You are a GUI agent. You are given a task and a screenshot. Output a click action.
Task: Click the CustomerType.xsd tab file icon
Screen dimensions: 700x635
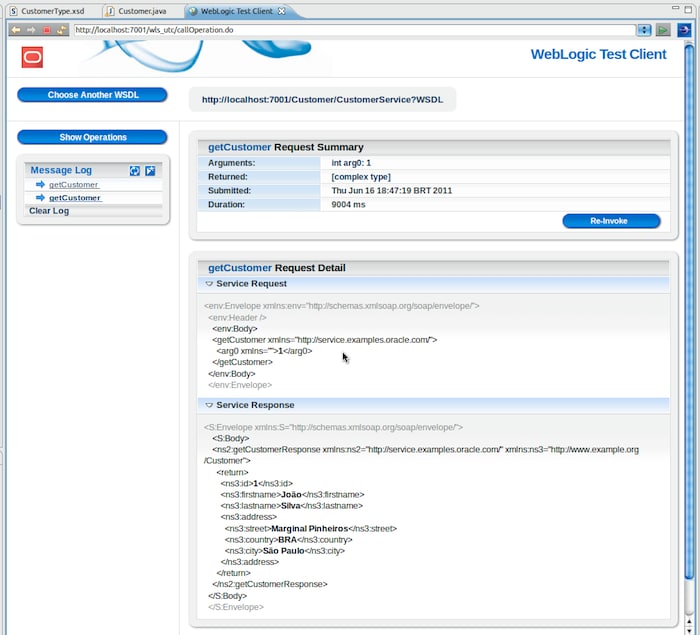click(13, 11)
